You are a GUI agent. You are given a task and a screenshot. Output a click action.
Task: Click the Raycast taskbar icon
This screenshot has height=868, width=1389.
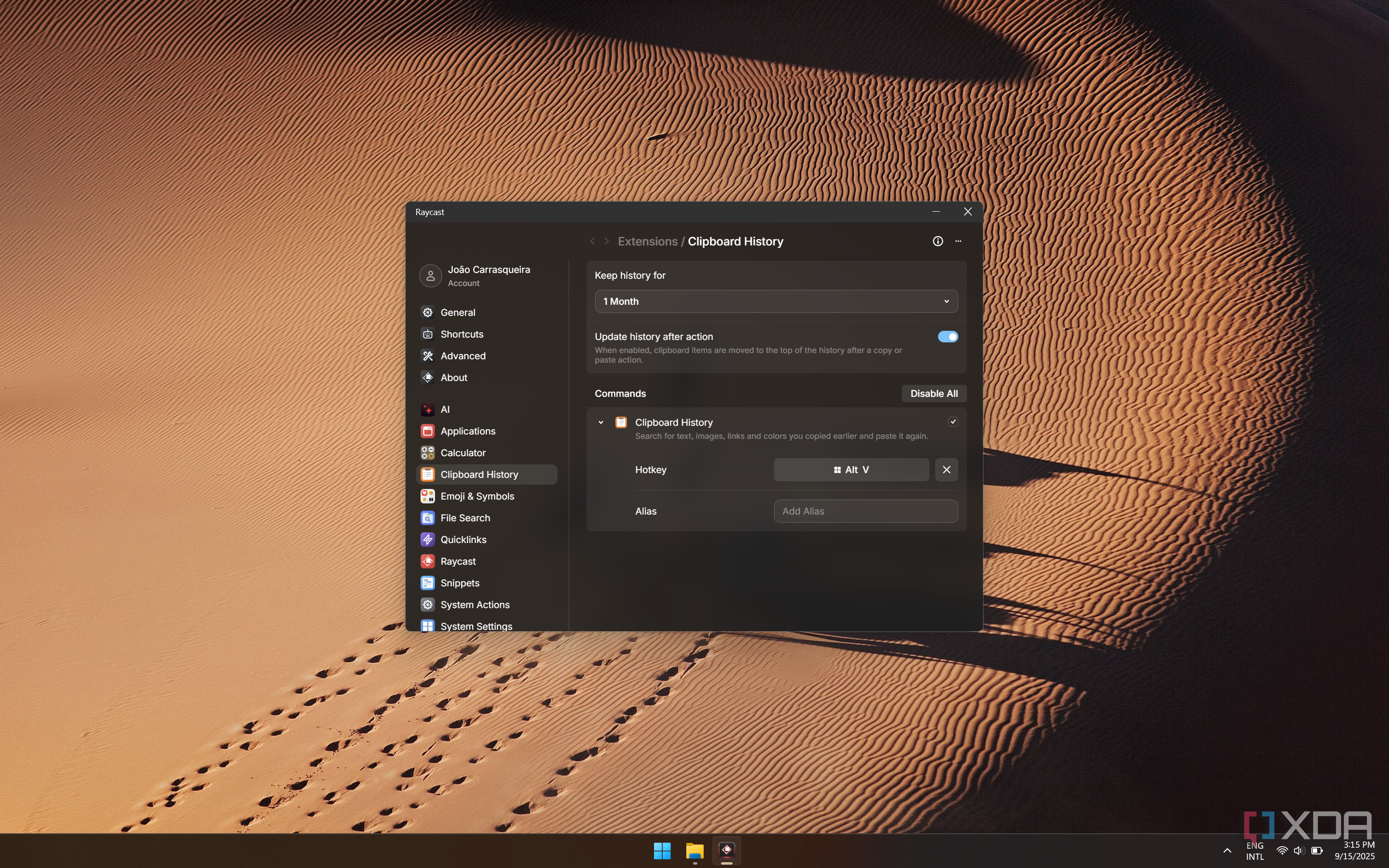[x=727, y=851]
